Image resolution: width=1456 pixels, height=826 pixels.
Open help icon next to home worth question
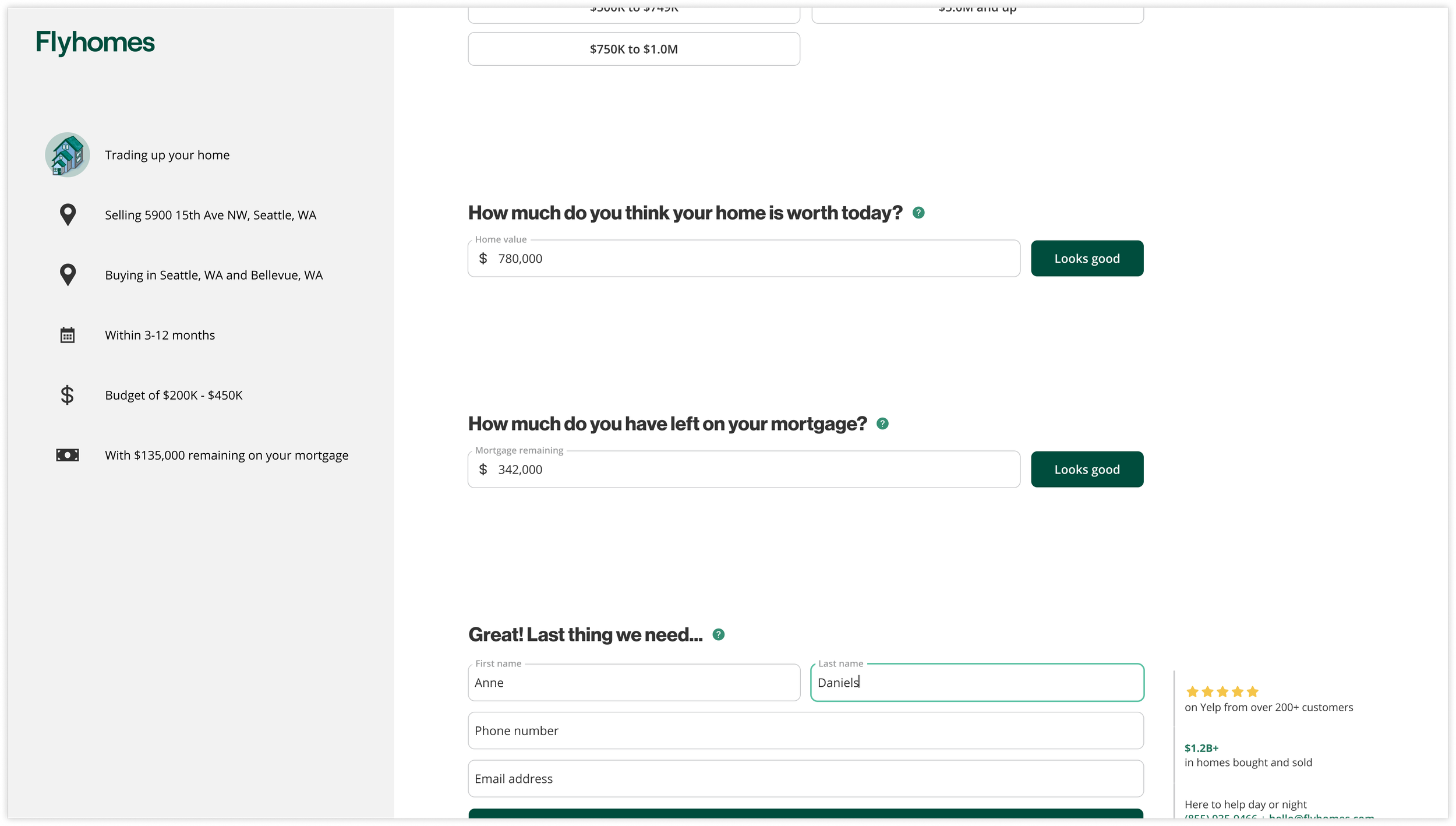(x=918, y=213)
